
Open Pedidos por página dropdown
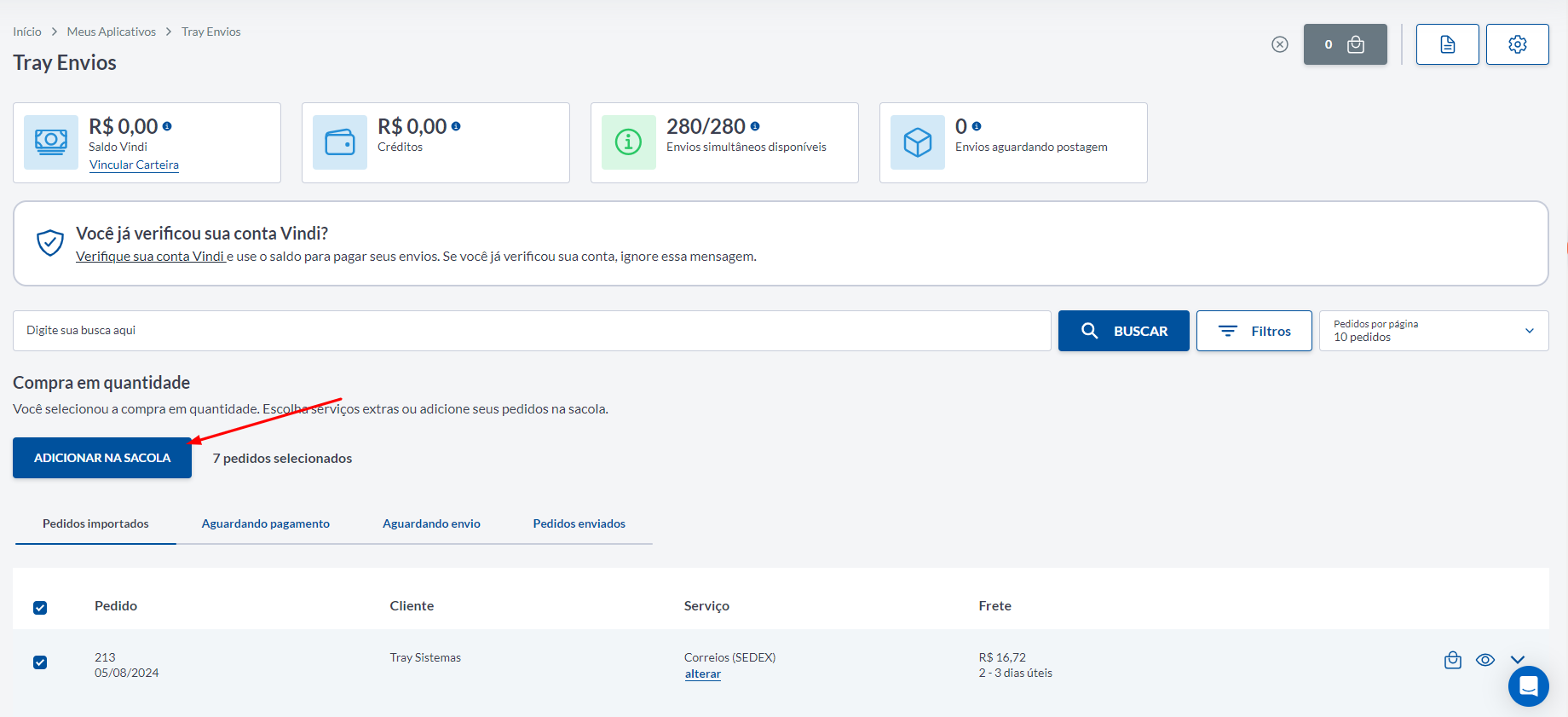[1434, 331]
